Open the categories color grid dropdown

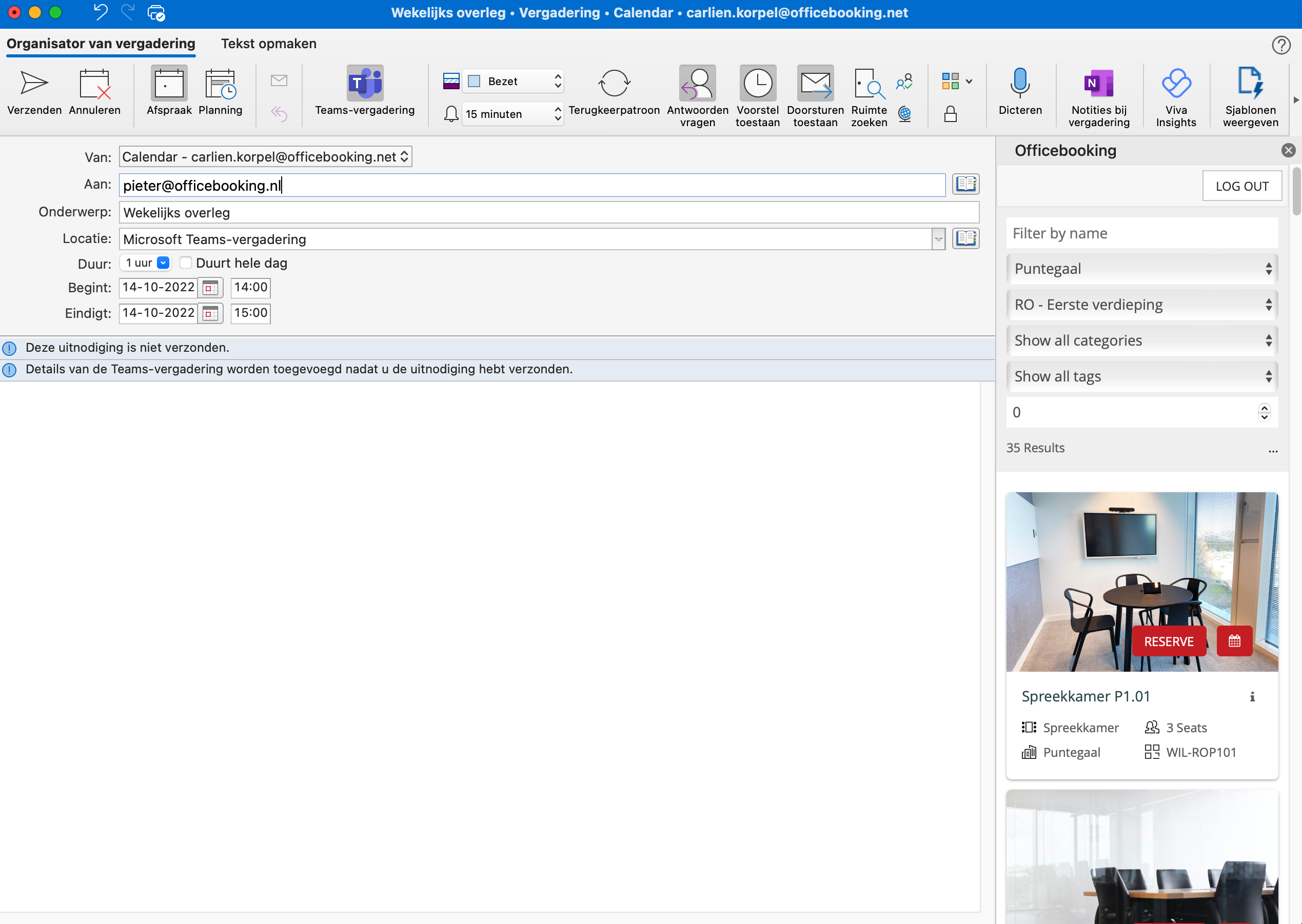pos(957,82)
